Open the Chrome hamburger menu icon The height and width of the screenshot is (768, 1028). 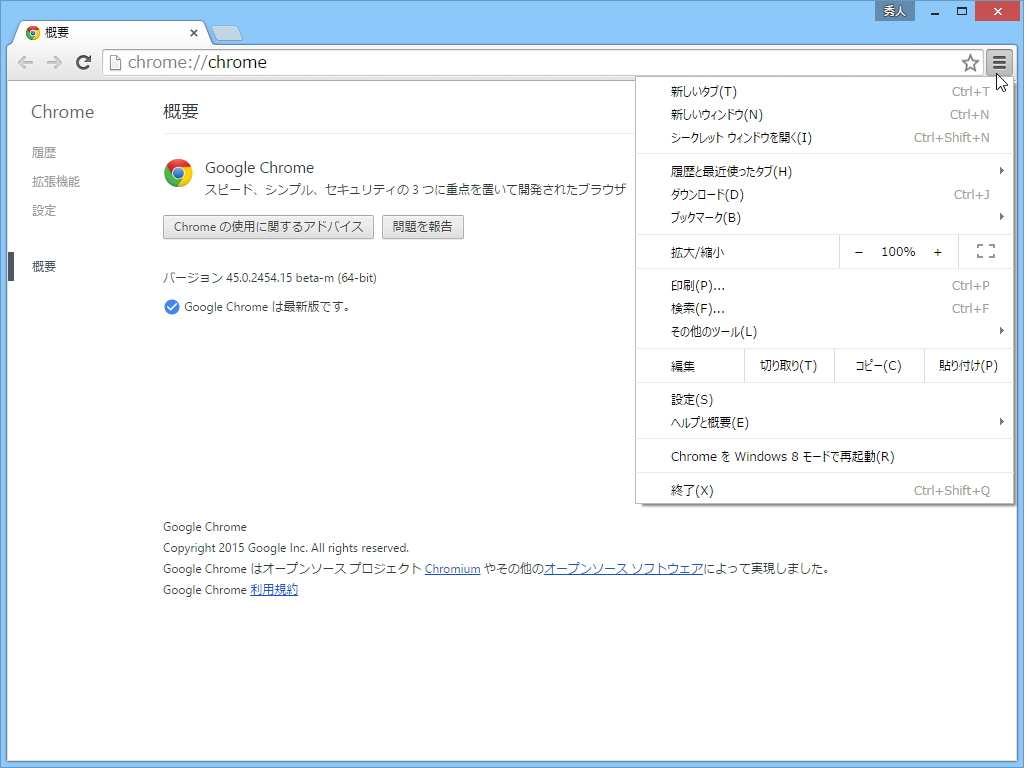(x=999, y=62)
